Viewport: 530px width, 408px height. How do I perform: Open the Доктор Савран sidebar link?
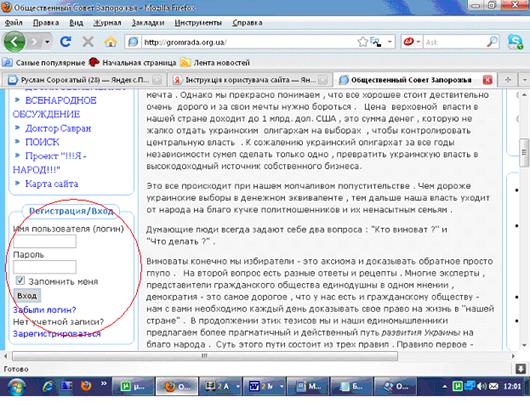coord(58,128)
